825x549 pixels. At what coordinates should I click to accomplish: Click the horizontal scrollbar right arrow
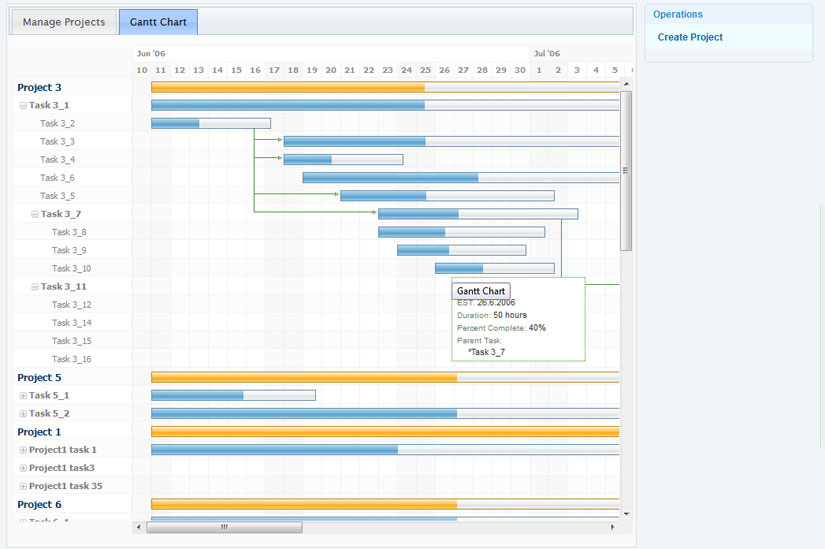pyautogui.click(x=613, y=526)
